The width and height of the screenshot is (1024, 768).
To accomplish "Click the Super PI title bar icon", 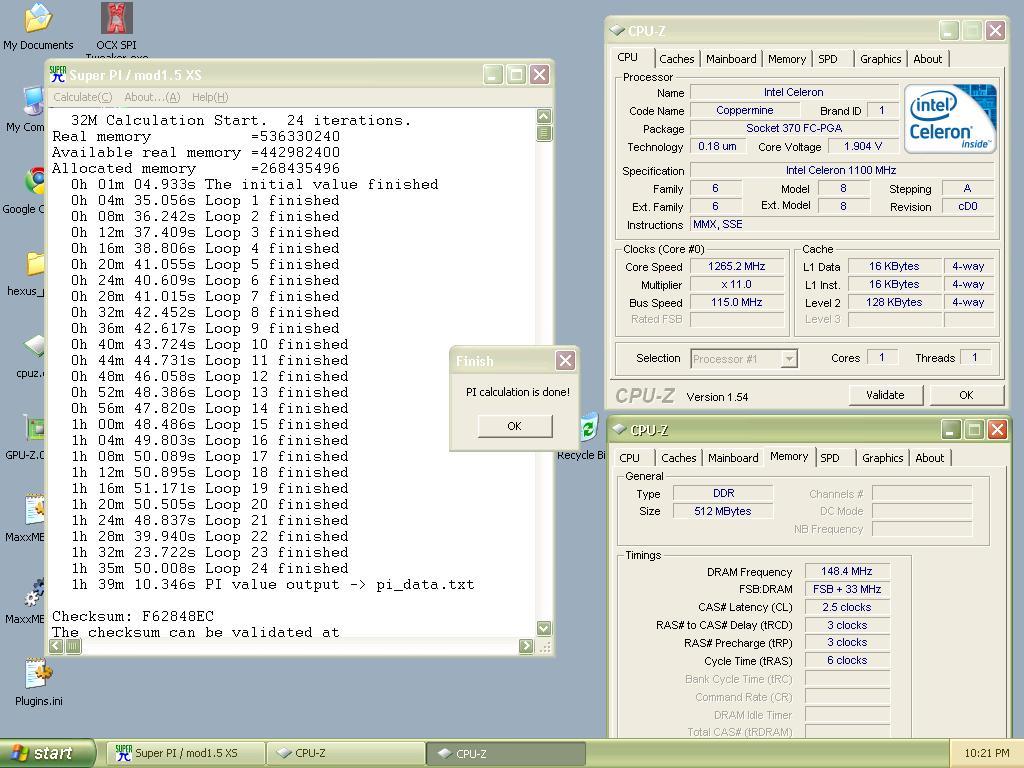I will (x=58, y=74).
